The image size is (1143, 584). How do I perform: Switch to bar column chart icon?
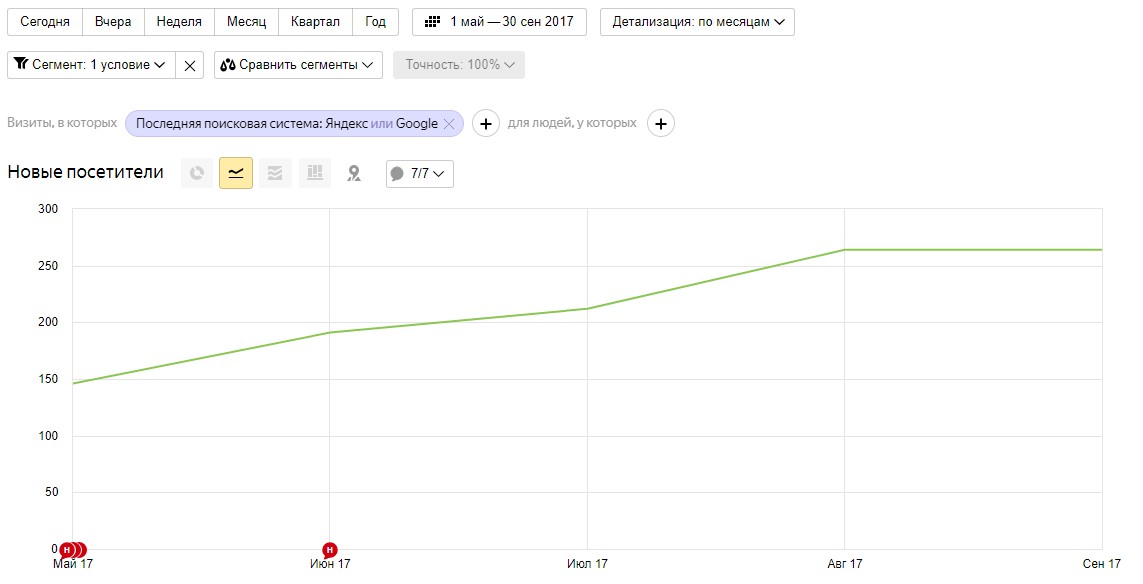point(315,174)
